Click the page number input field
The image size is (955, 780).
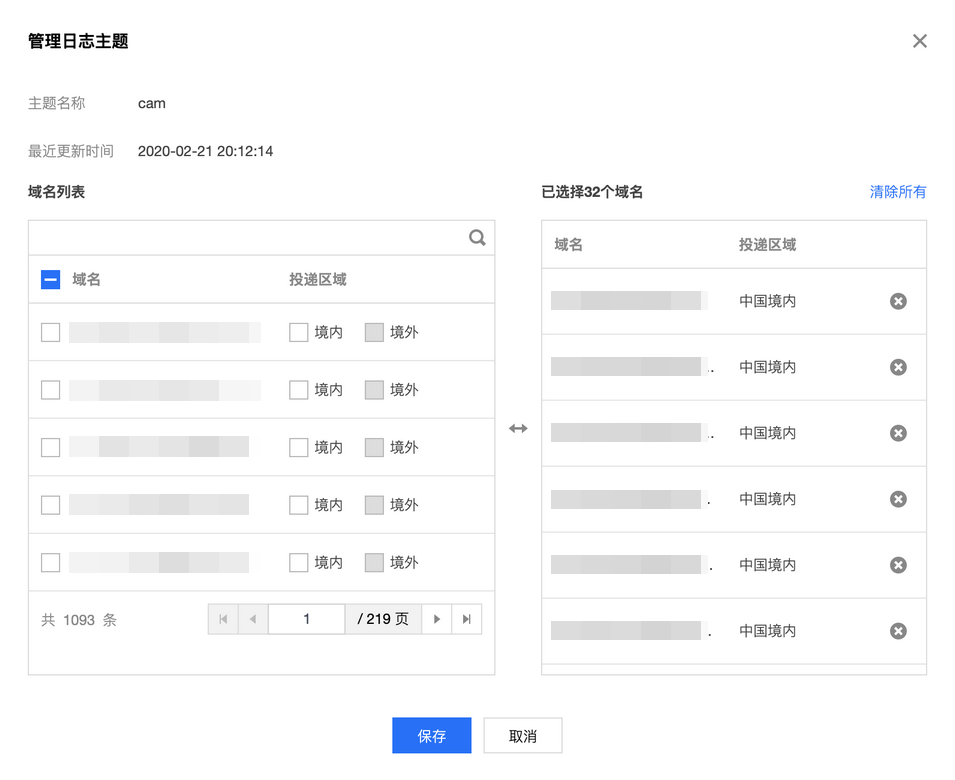pos(306,619)
